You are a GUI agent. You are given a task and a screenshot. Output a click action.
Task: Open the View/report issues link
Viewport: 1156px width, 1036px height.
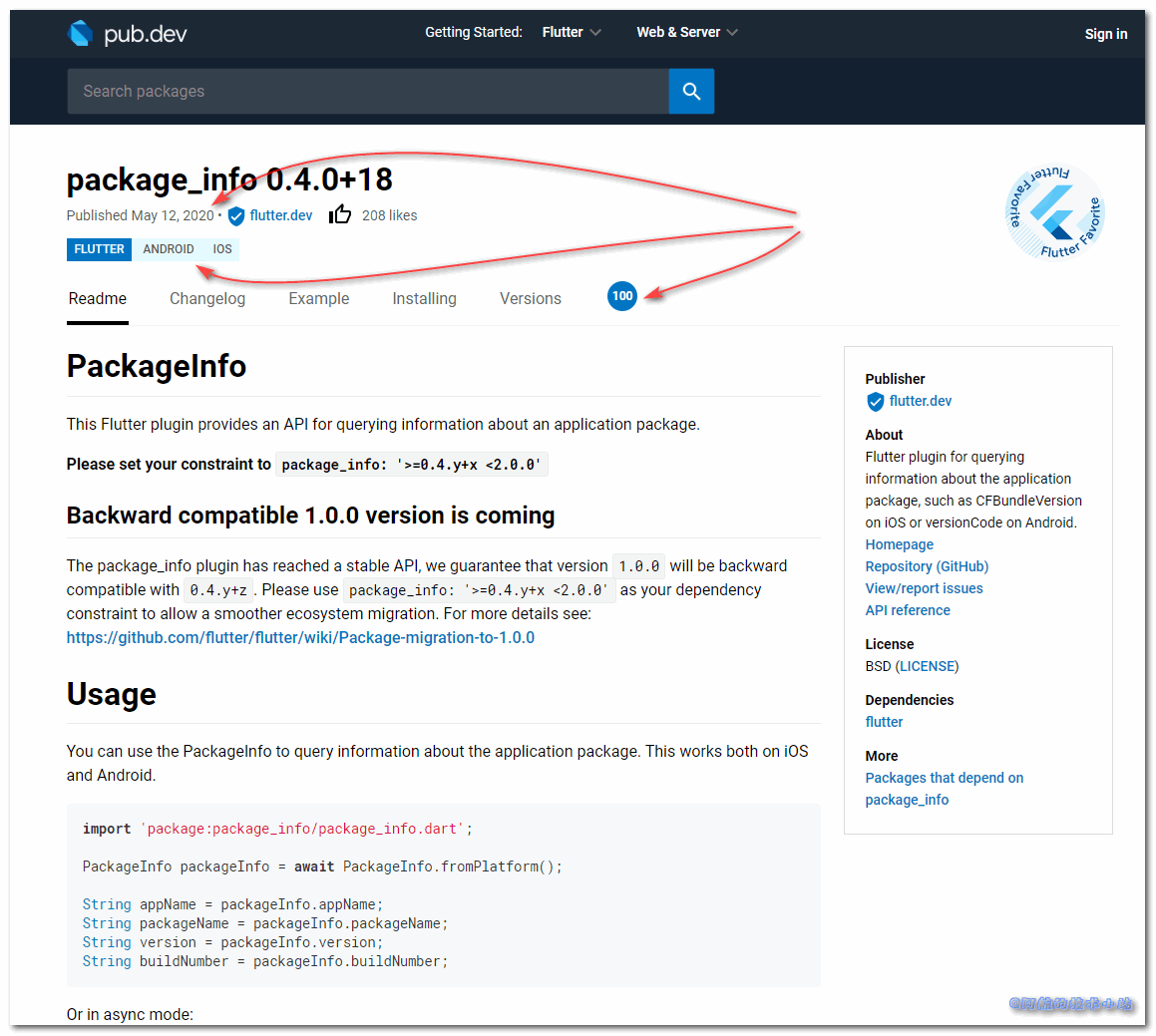coord(924,588)
